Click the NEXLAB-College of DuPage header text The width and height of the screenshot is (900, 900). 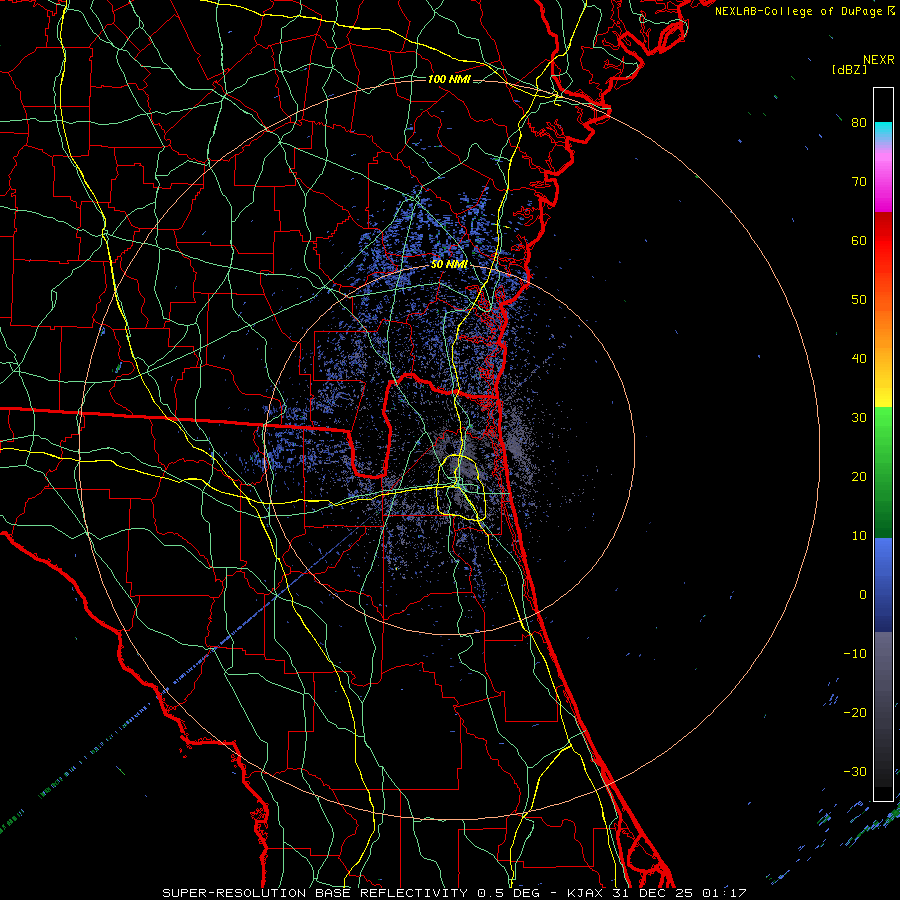click(800, 11)
